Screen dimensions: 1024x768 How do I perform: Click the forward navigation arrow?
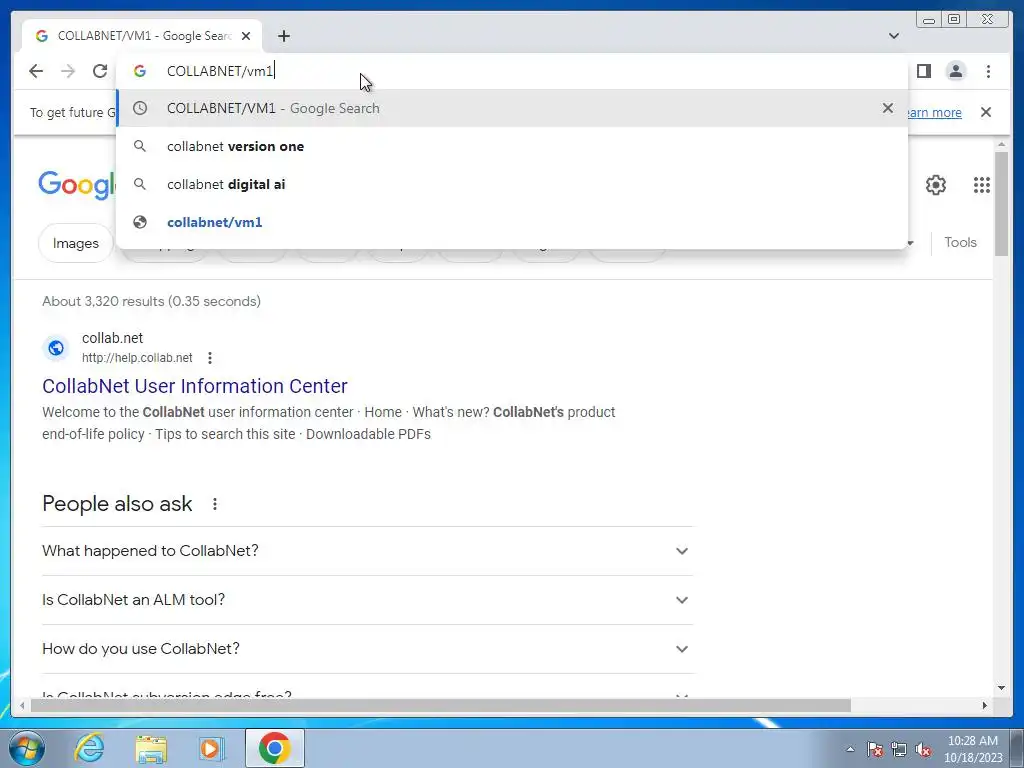coord(68,71)
